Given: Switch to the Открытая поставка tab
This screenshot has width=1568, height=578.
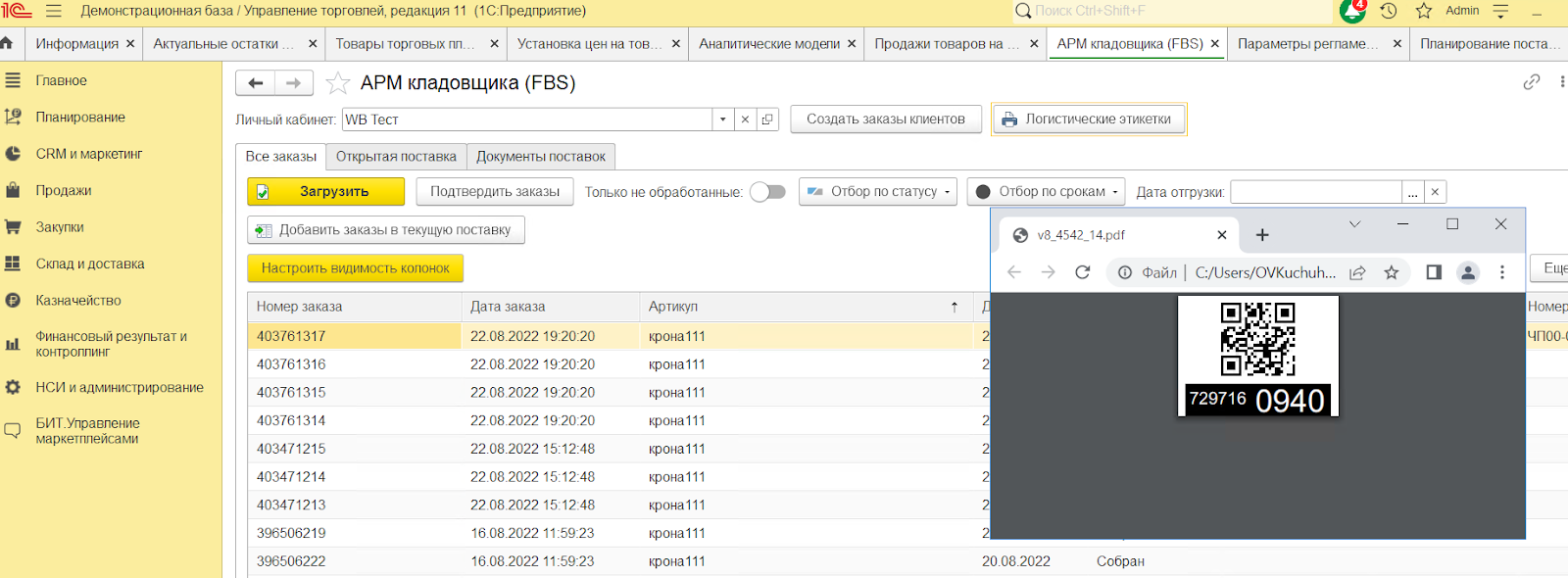Looking at the screenshot, I should [x=396, y=157].
